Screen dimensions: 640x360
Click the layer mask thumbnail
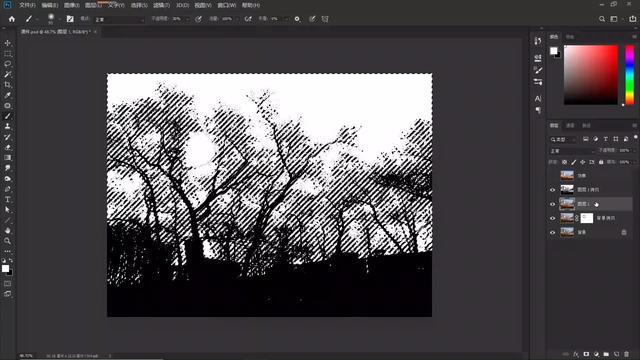click(x=587, y=218)
